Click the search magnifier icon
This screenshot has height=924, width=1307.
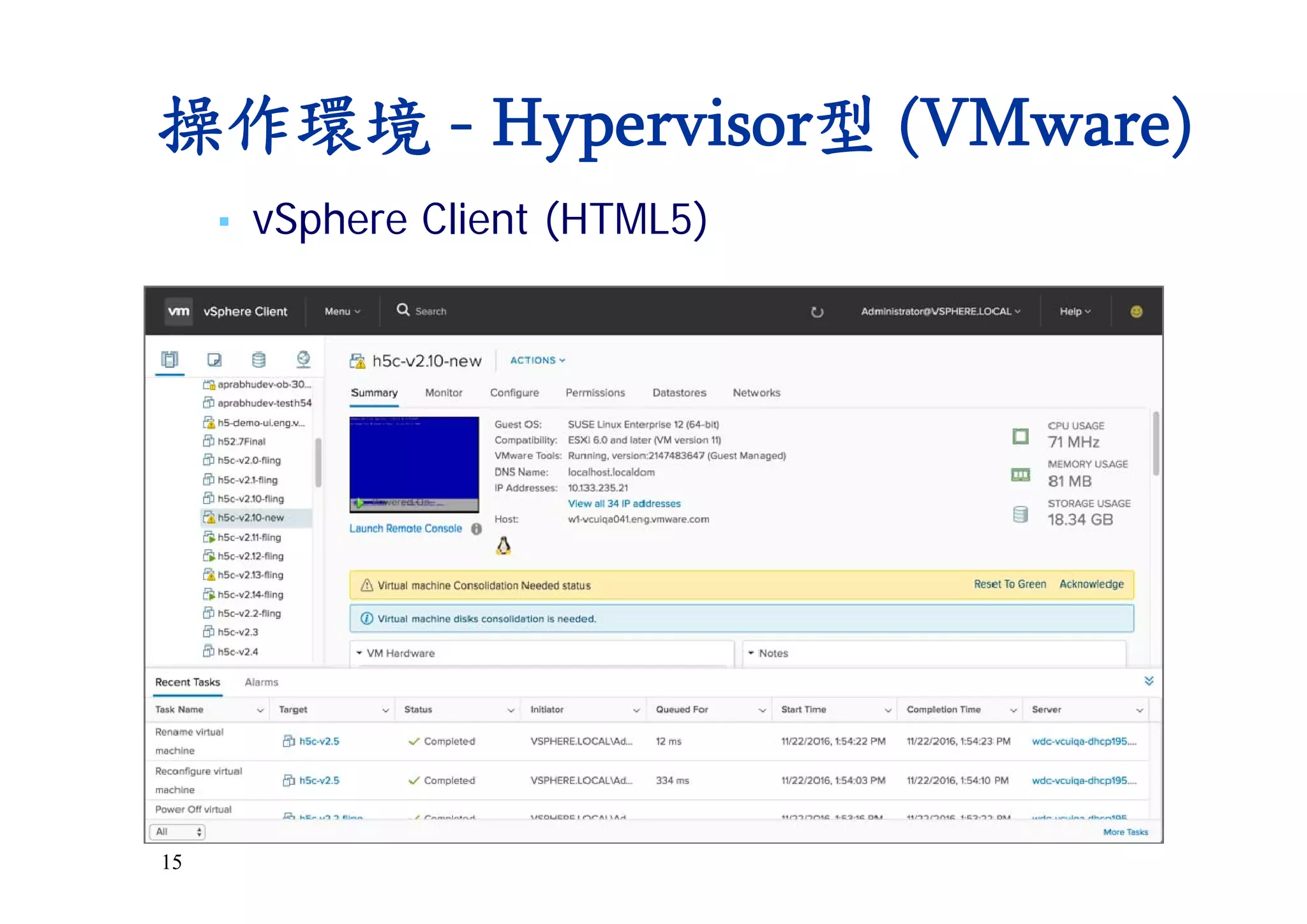point(403,310)
